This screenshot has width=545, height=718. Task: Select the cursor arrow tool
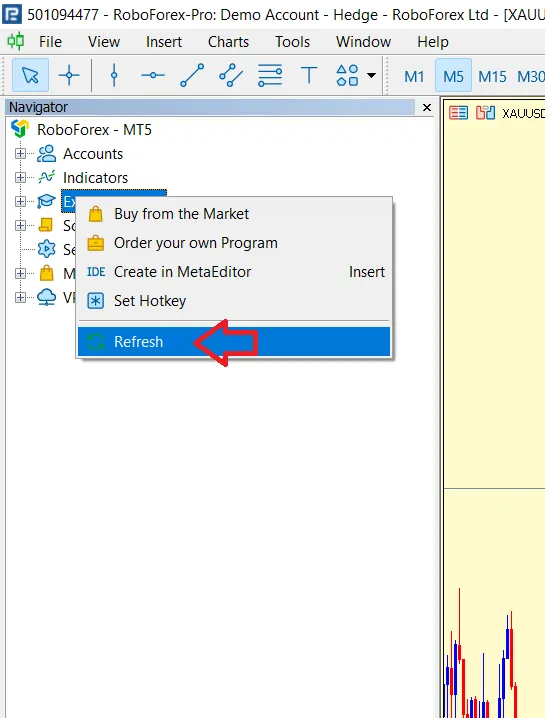[x=30, y=75]
